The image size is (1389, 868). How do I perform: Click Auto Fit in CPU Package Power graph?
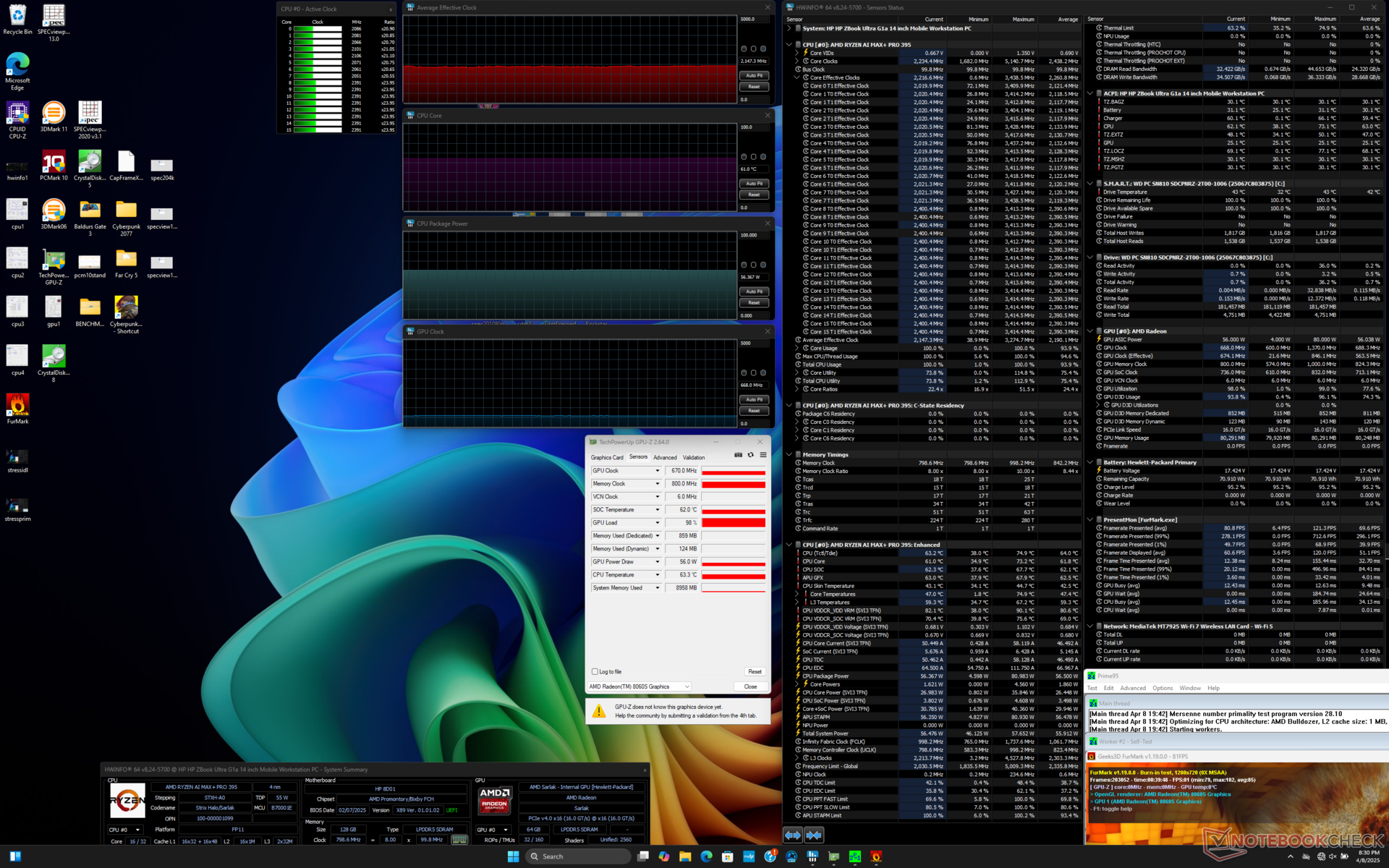[754, 292]
